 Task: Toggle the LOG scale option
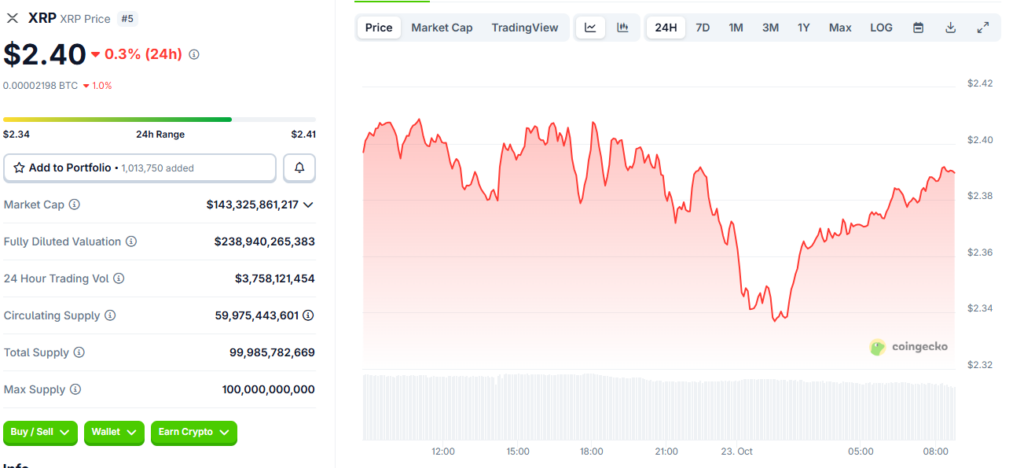(x=881, y=28)
